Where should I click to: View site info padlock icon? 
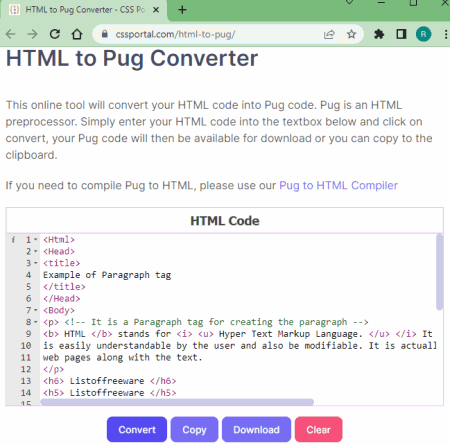tap(105, 34)
